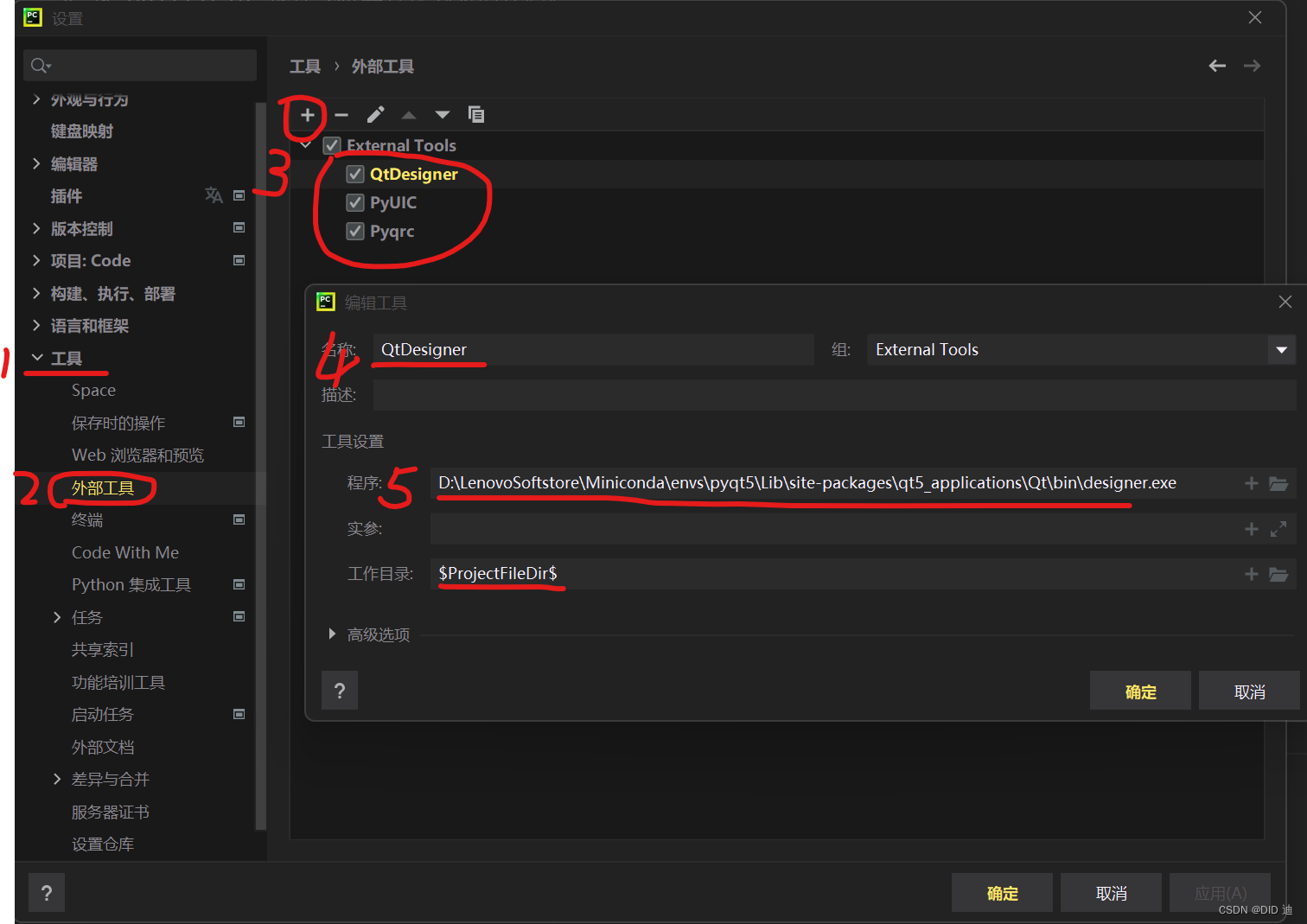Toggle the PyUIC checkbox

click(x=355, y=202)
